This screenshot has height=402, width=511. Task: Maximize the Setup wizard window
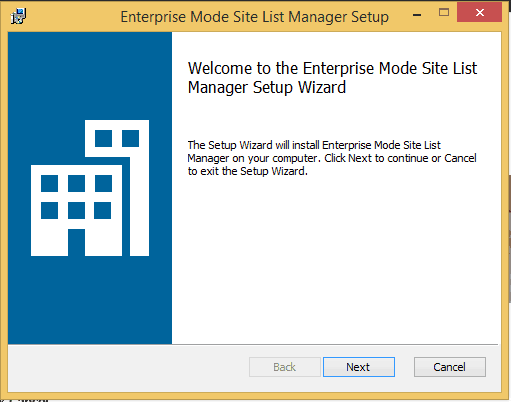tap(444, 13)
